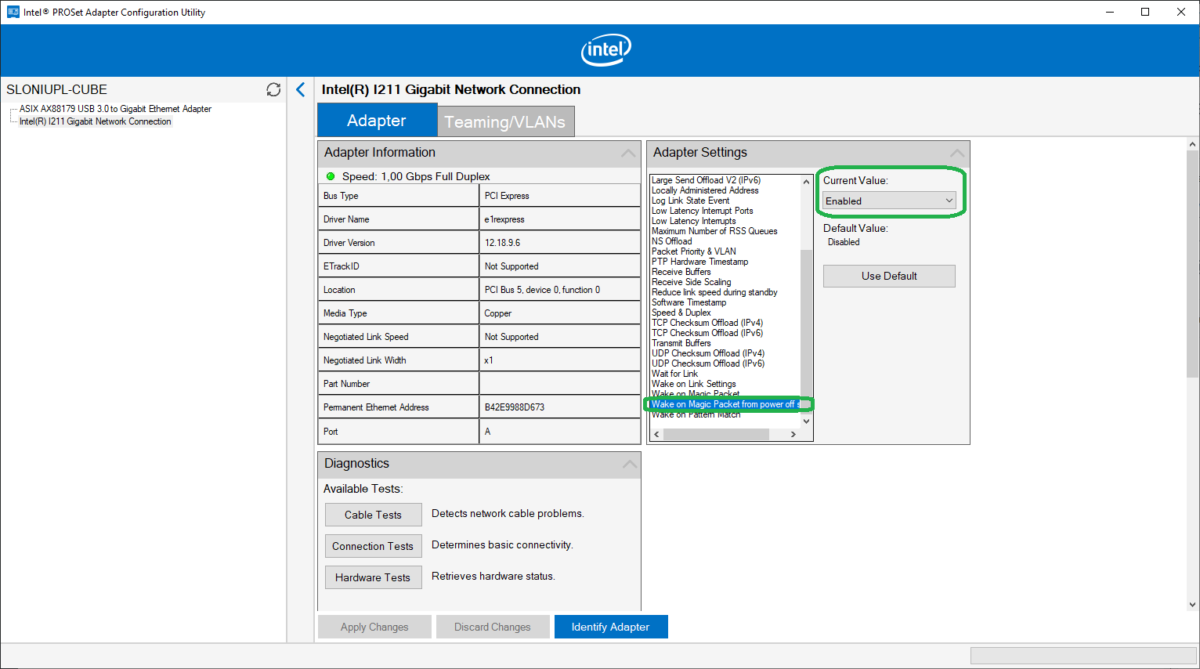Click the settings list scroll-up arrow
The width and height of the screenshot is (1200, 669).
807,181
